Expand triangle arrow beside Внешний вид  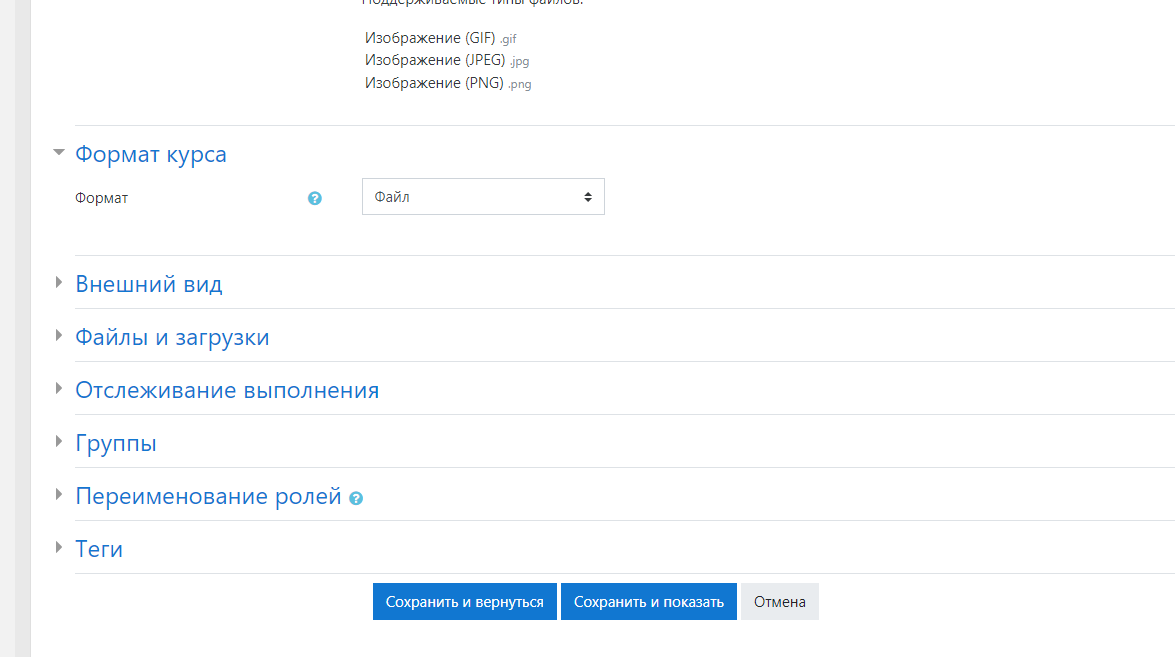(x=59, y=283)
